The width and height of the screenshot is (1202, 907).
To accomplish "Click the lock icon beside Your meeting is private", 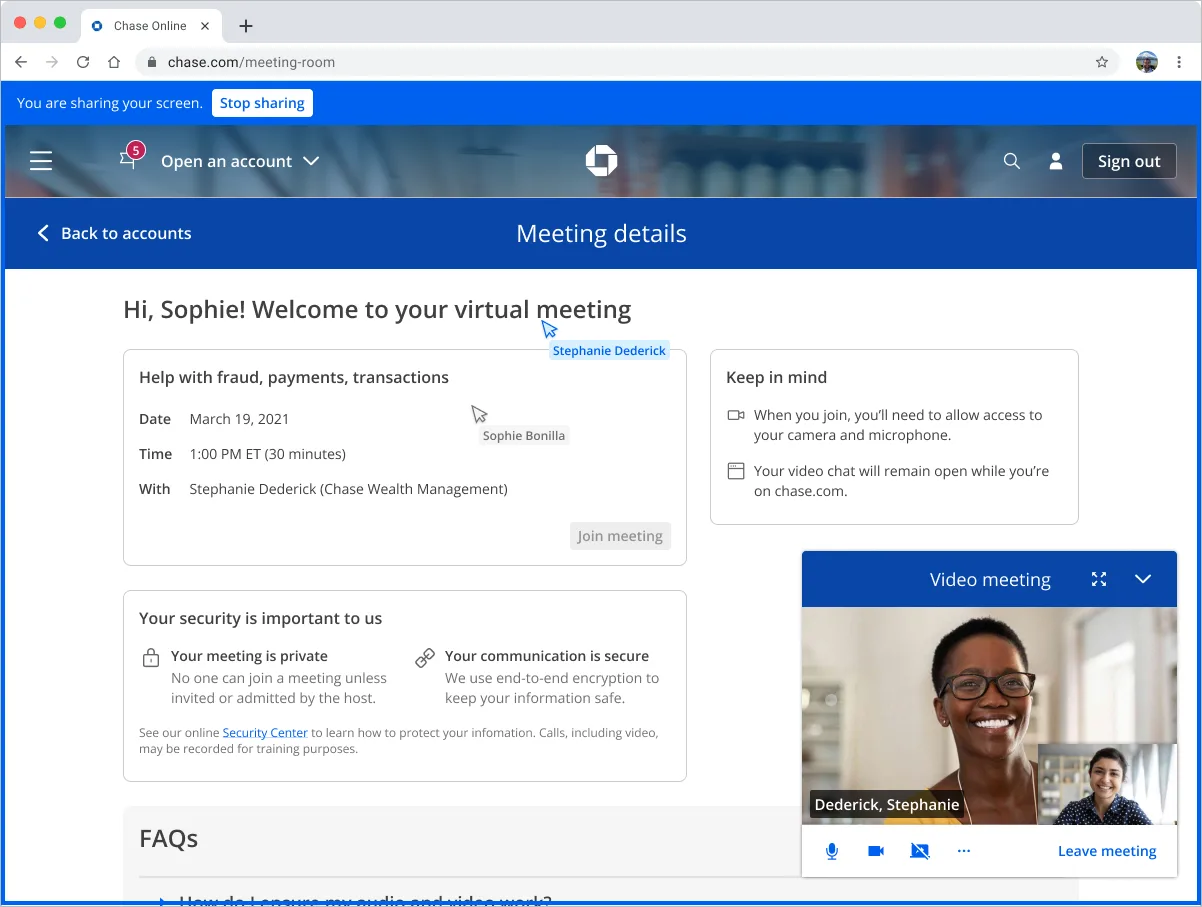I will point(151,658).
